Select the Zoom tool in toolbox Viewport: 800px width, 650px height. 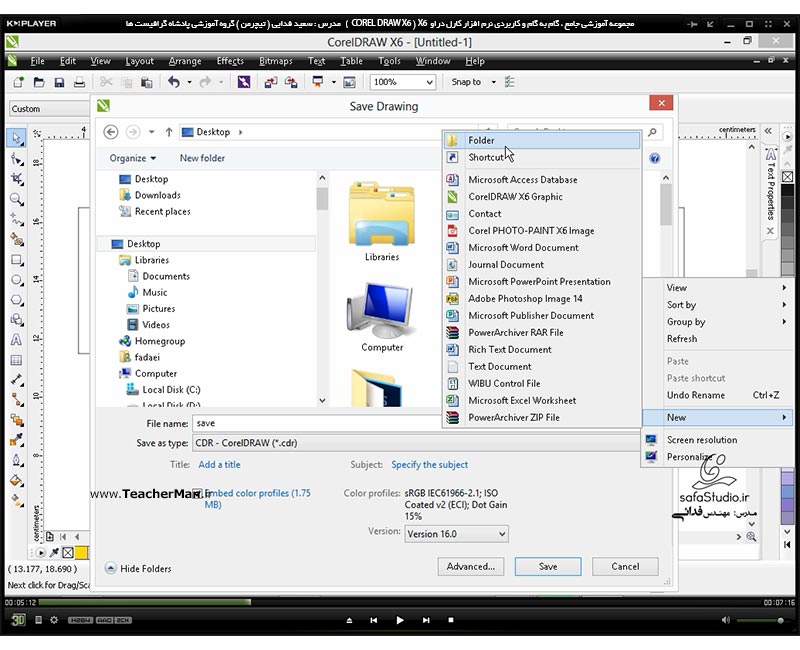tap(16, 199)
